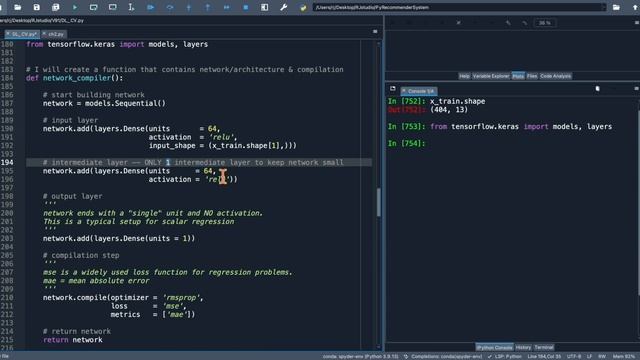
Task: Stop debugging with the square icon
Action: point(246,7)
